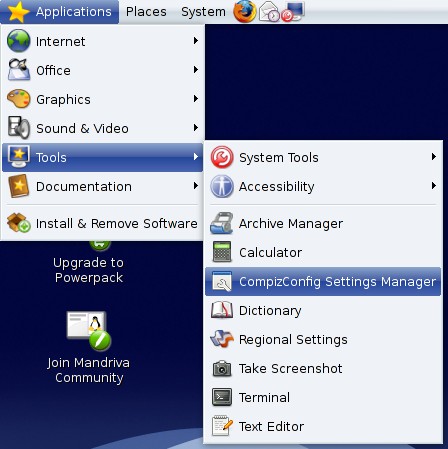Screen dimensions: 448x449
Task: Click the Install & Remove Software box icon
Action: point(19,223)
